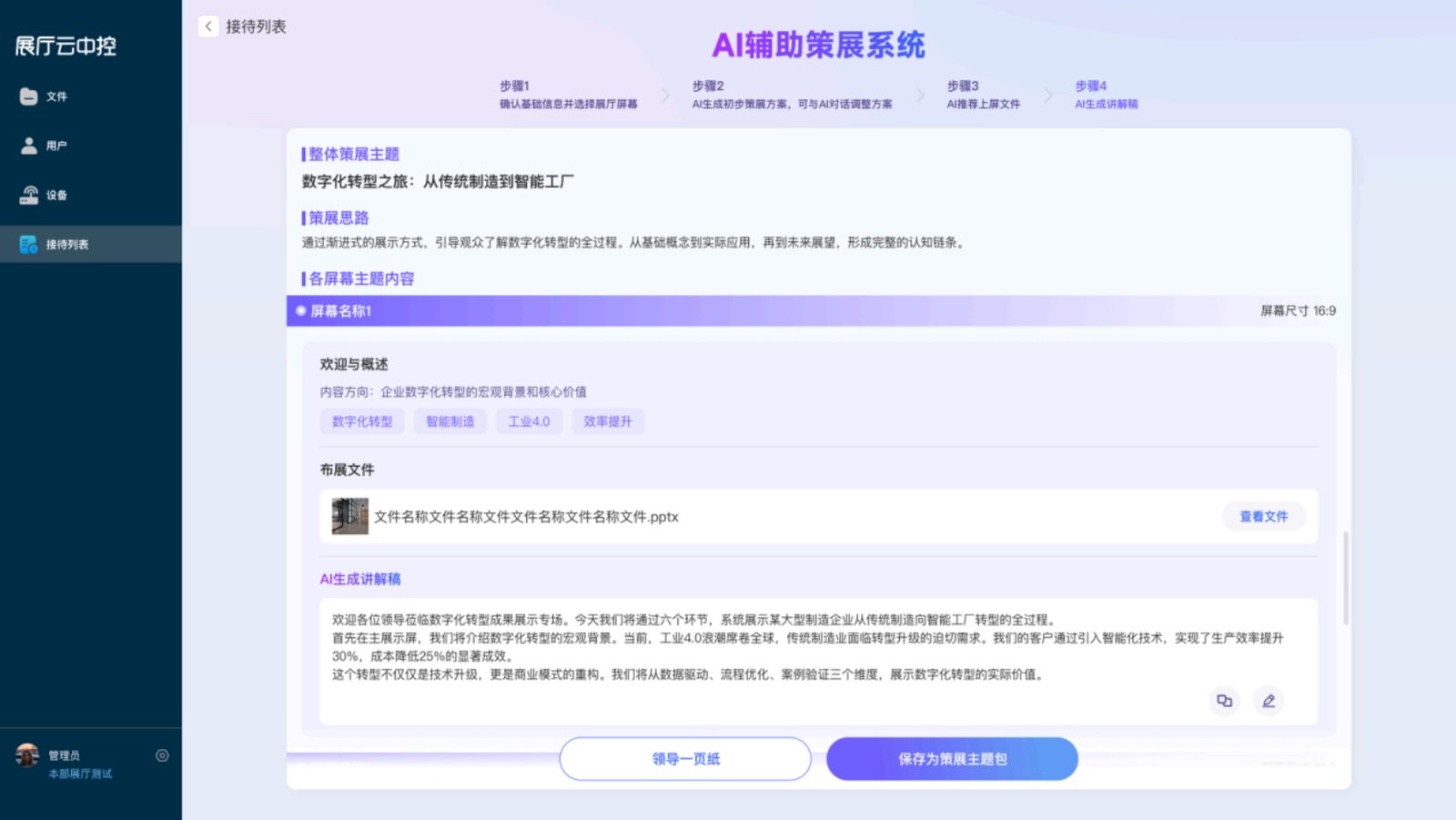Go to 步骤3 AI推荐上屏文件 step
Viewport: 1456px width, 820px height.
[x=983, y=95]
